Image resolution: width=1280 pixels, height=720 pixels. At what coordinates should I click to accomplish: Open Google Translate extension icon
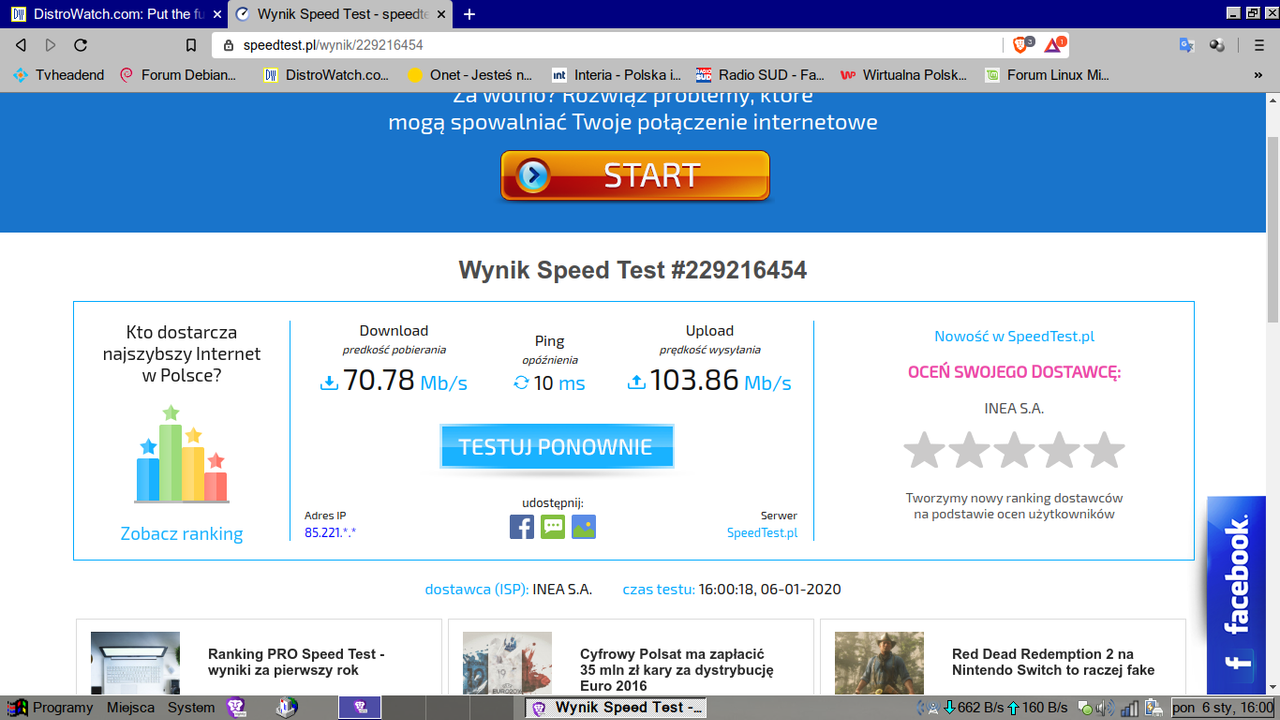click(x=1187, y=45)
